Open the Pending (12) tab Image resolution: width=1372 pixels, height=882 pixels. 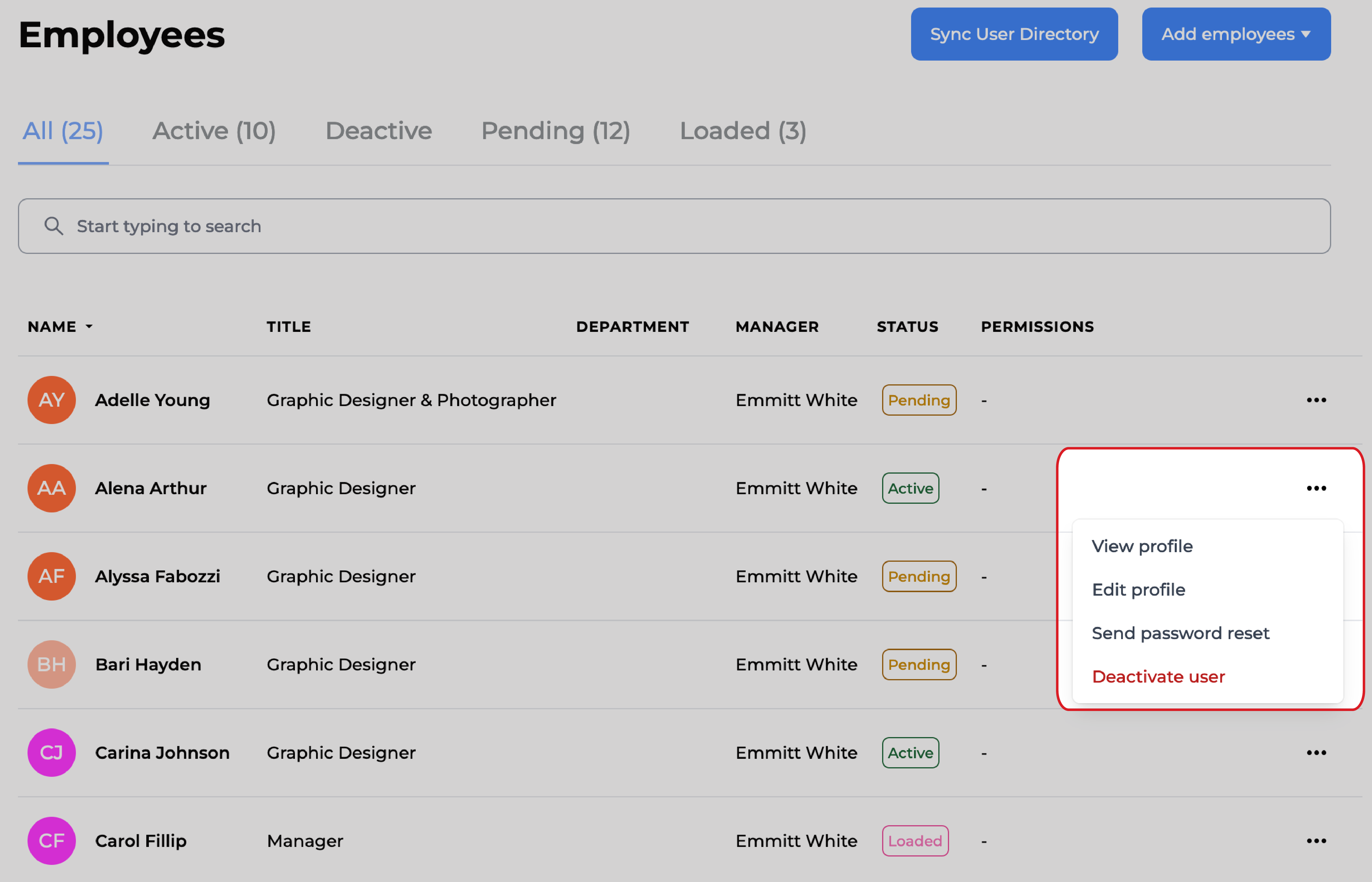click(555, 131)
